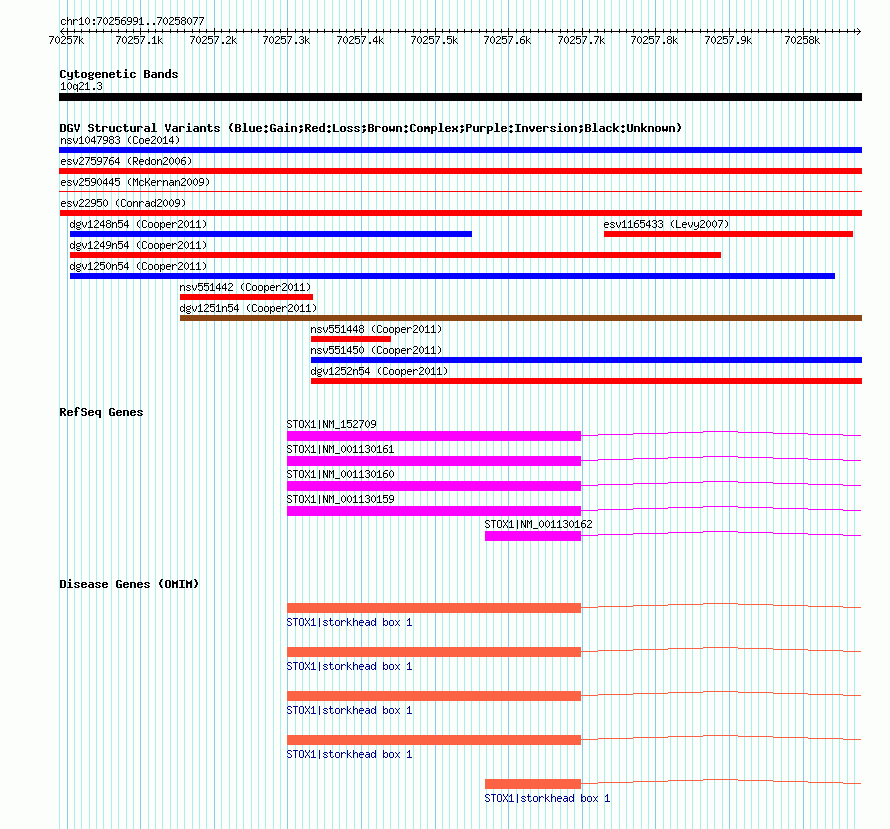890x829 pixels.
Task: Open the nsv551450 (Cooper2011) variant label
Action: [376, 350]
